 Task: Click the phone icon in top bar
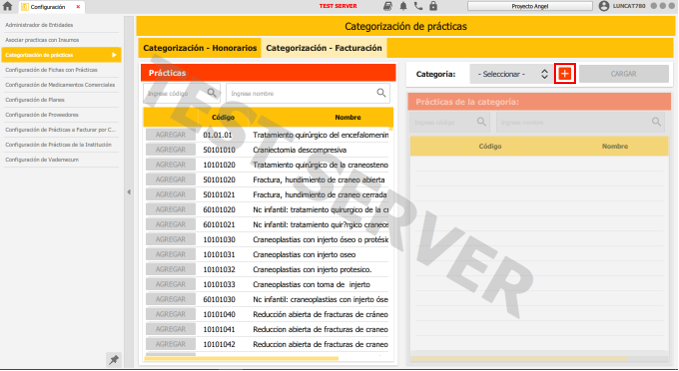coord(418,6)
